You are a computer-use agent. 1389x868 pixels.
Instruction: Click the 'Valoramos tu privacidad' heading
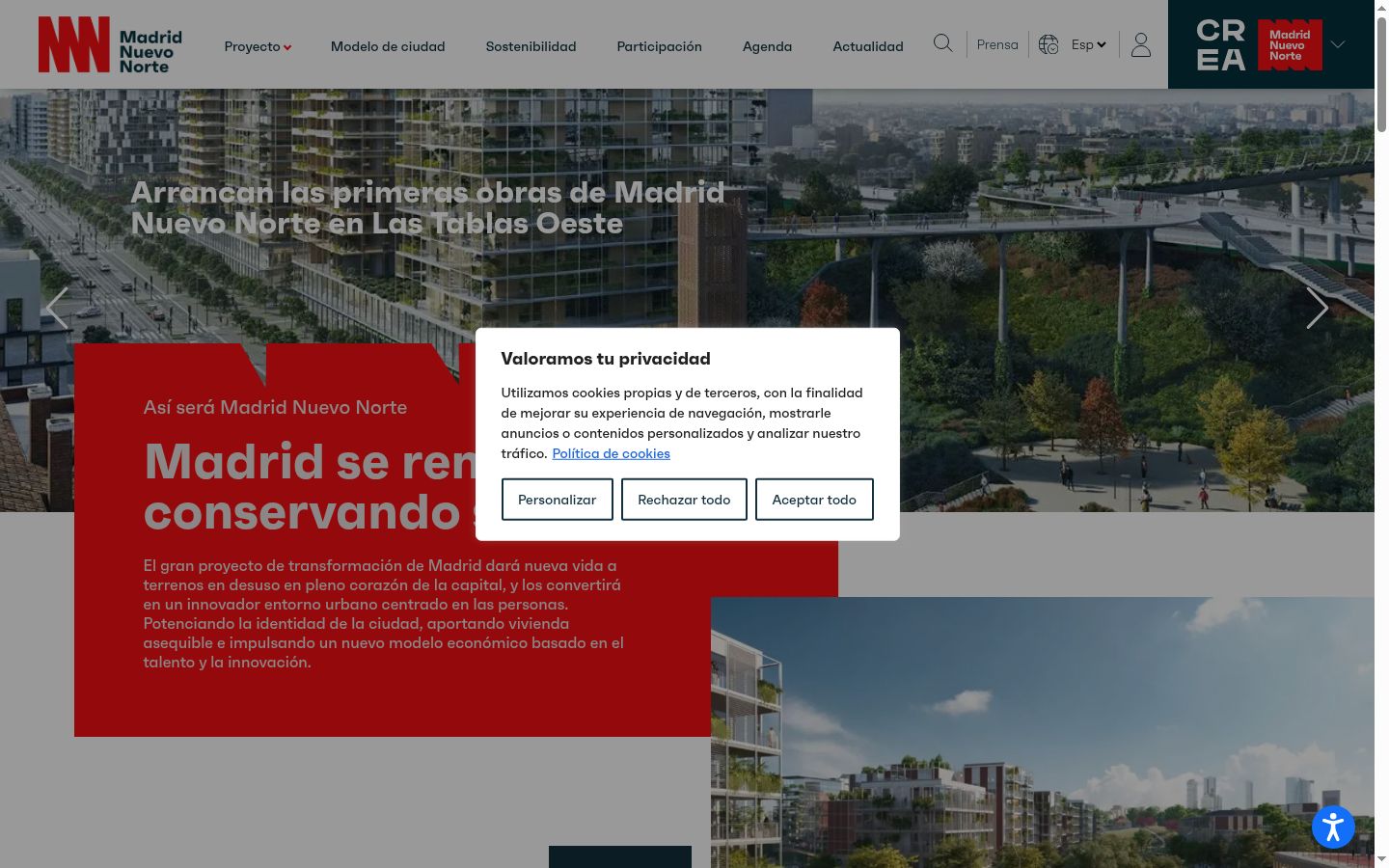point(606,359)
